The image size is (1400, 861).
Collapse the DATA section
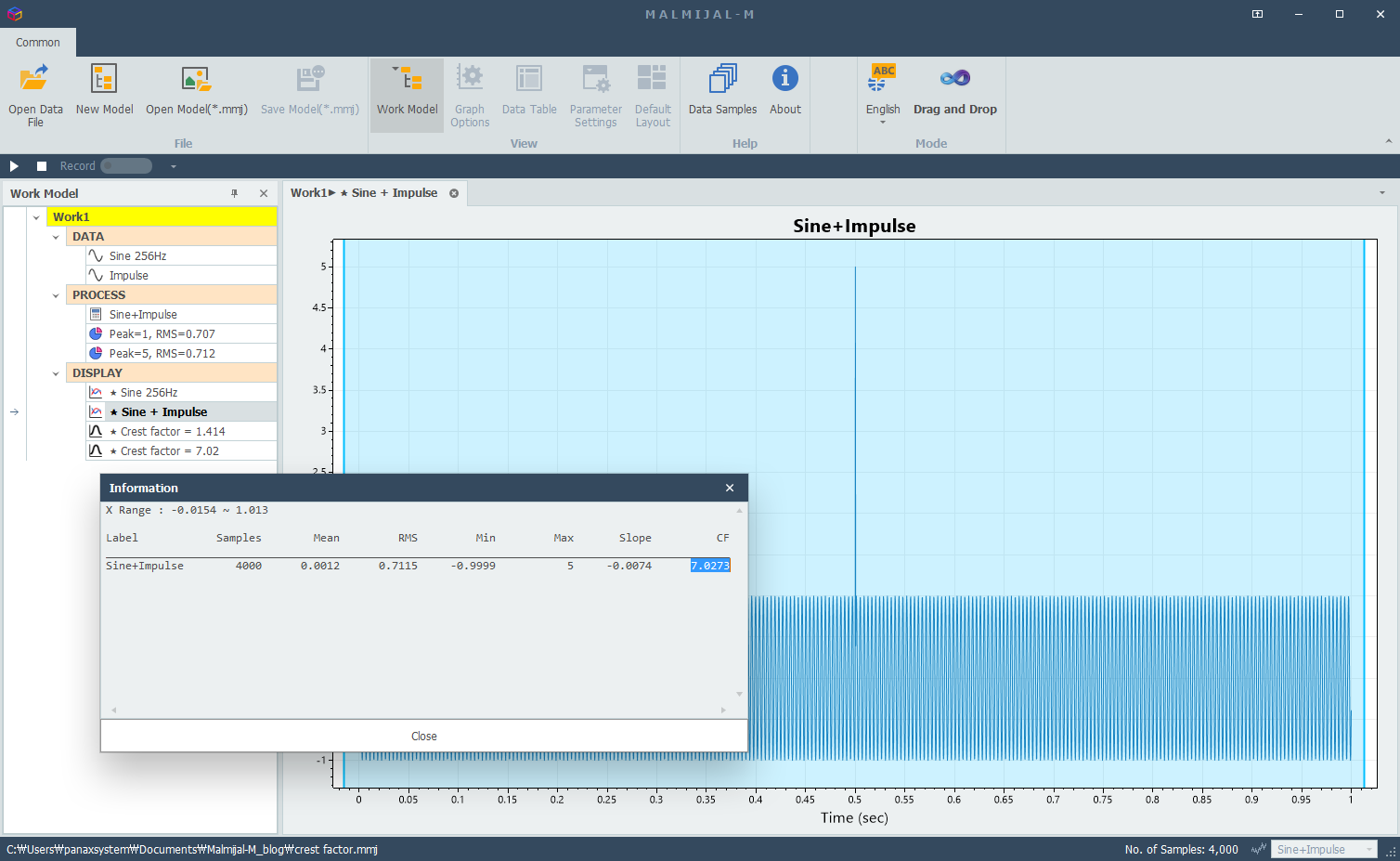[x=56, y=237]
